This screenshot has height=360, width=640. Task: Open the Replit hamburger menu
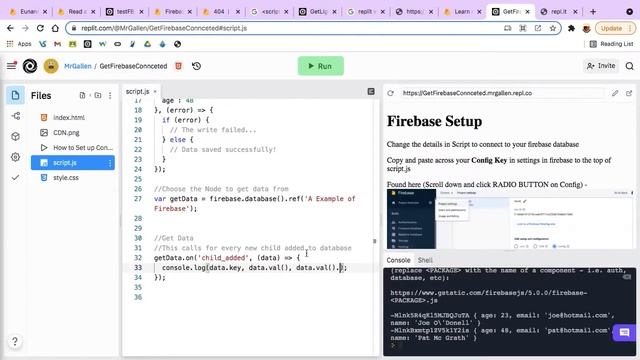coord(11,66)
